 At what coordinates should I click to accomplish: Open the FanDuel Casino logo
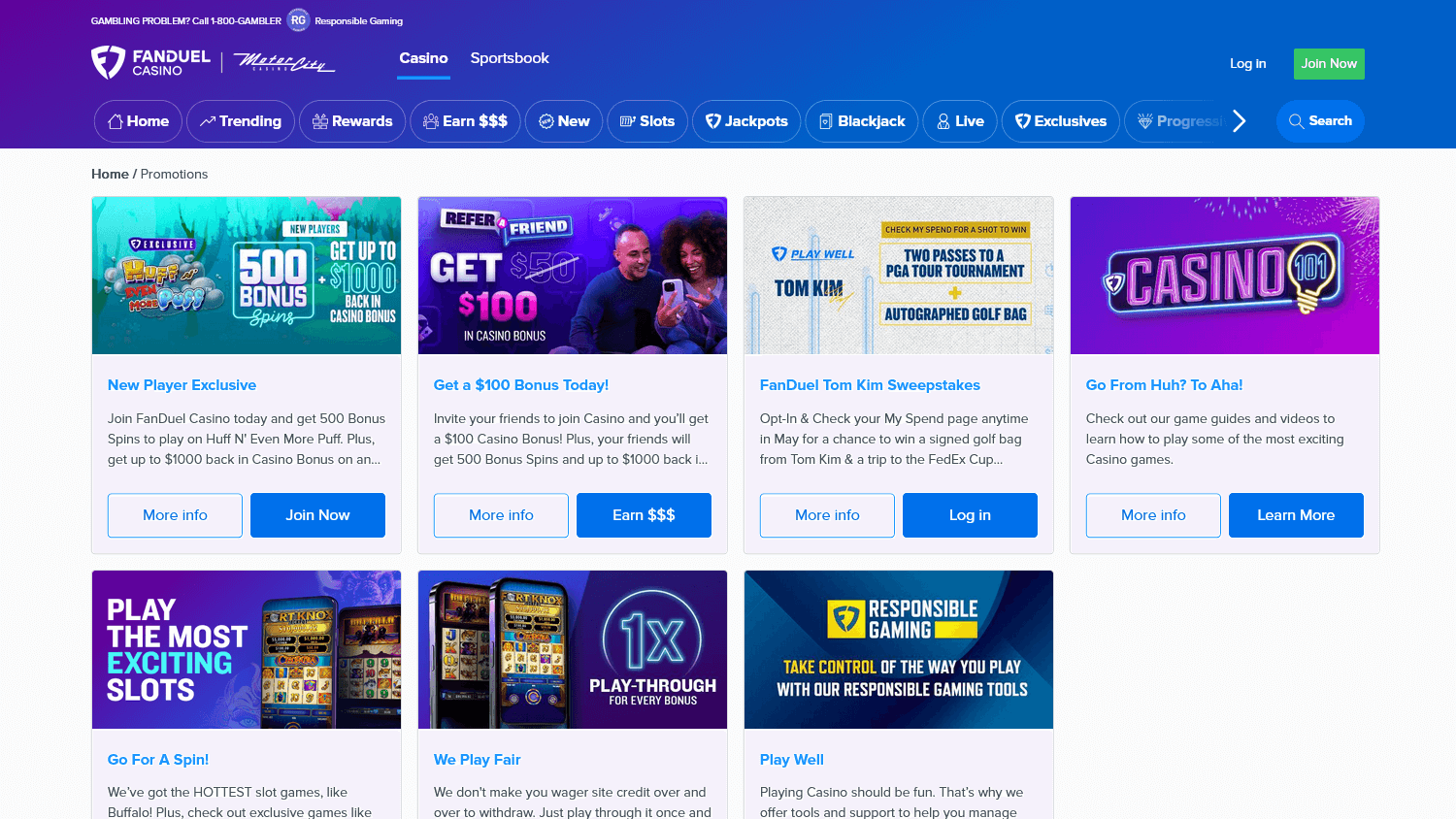point(150,61)
